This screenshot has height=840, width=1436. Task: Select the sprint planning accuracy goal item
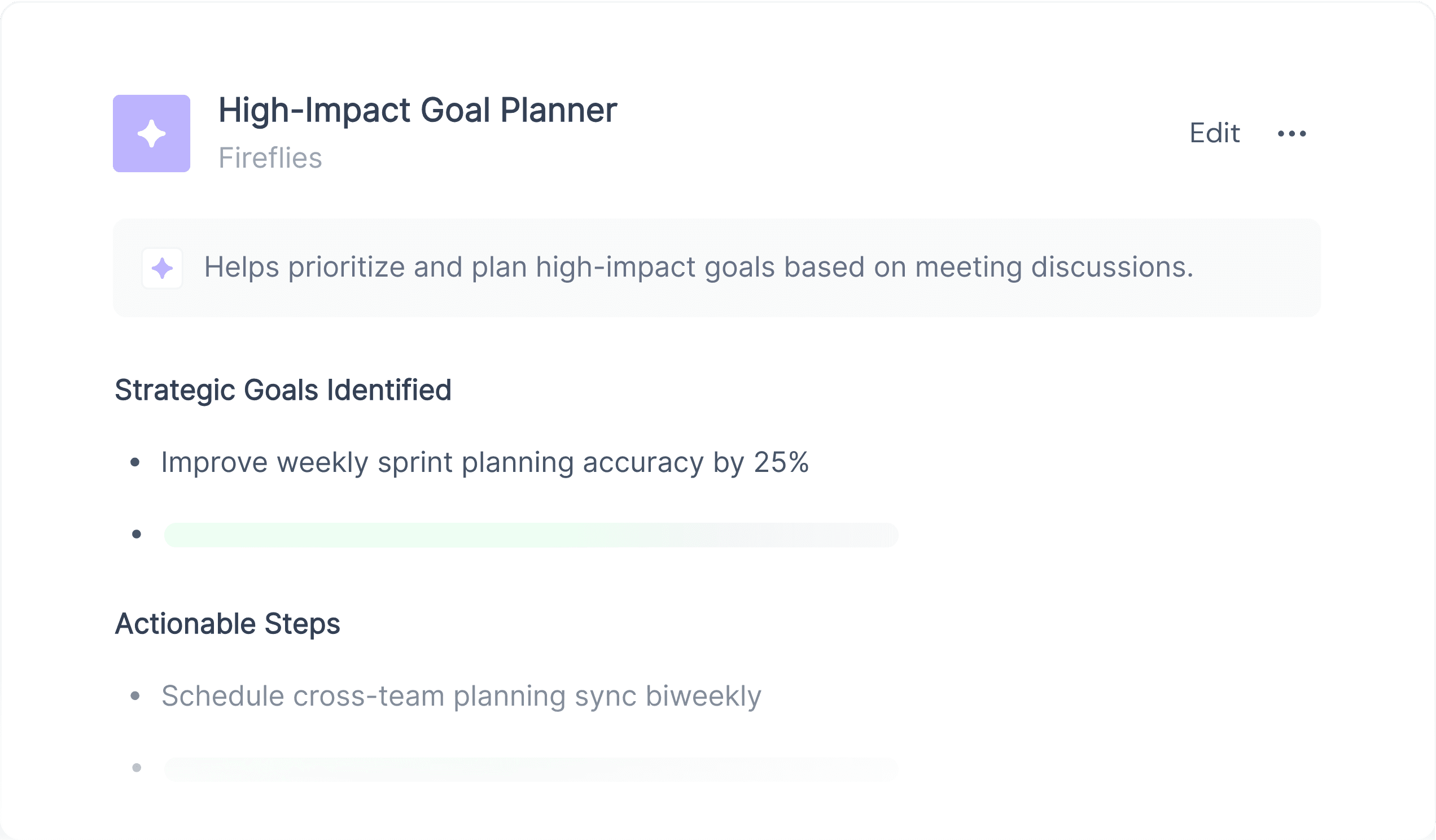point(484,462)
